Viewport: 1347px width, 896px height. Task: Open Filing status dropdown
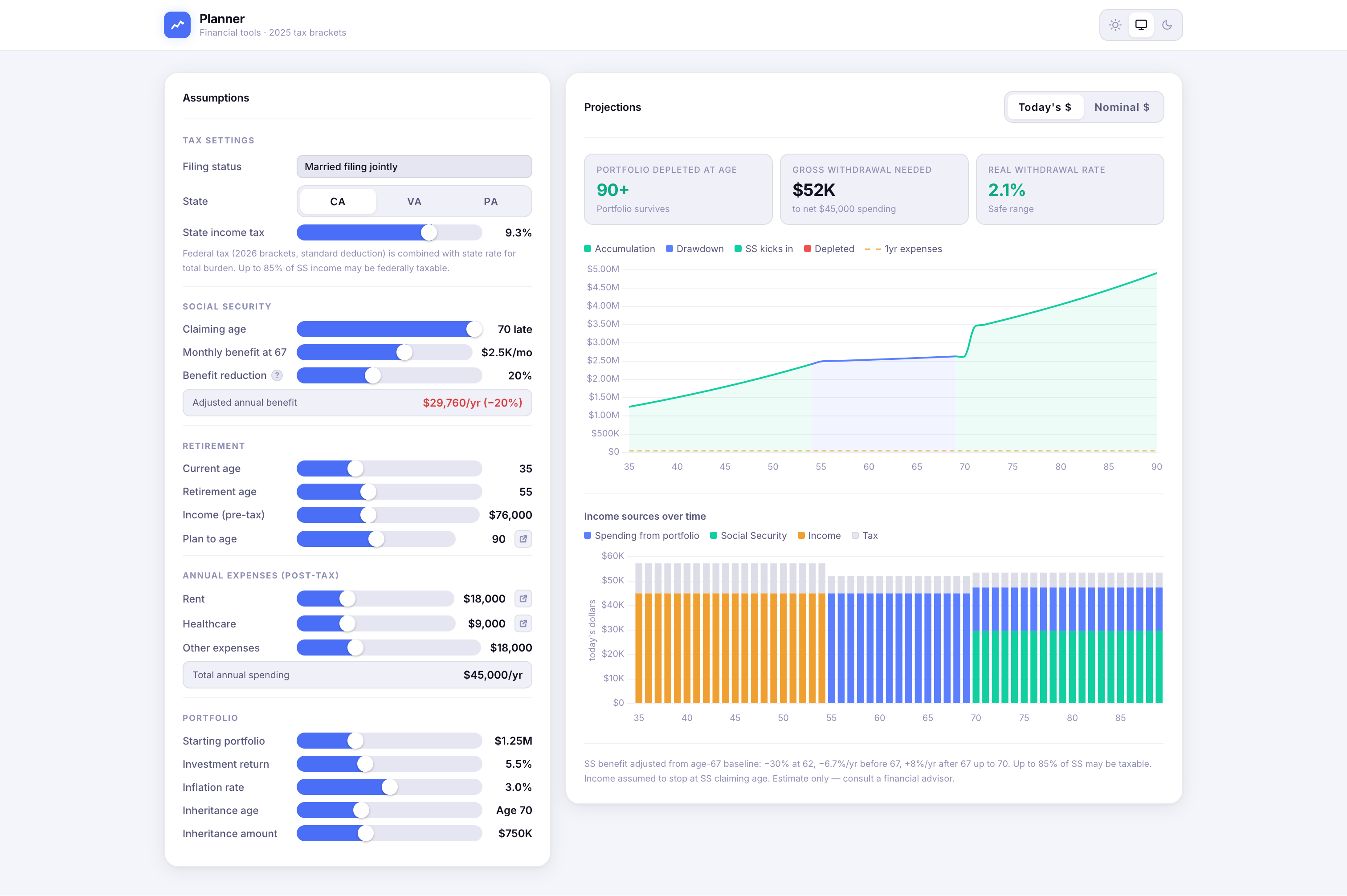point(414,167)
